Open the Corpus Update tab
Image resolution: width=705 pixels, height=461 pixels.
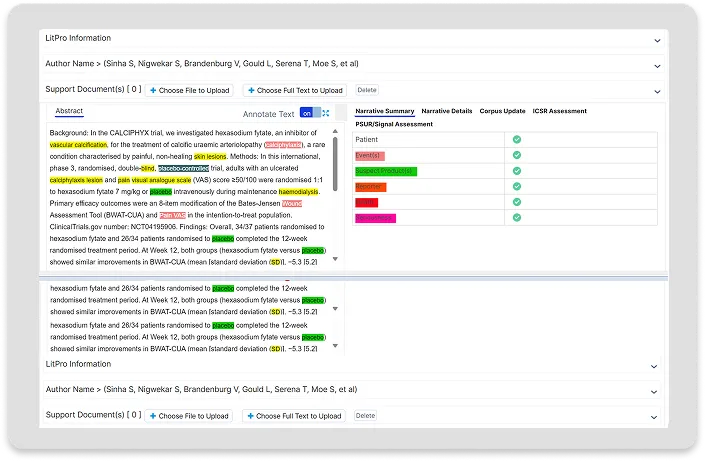coord(502,111)
